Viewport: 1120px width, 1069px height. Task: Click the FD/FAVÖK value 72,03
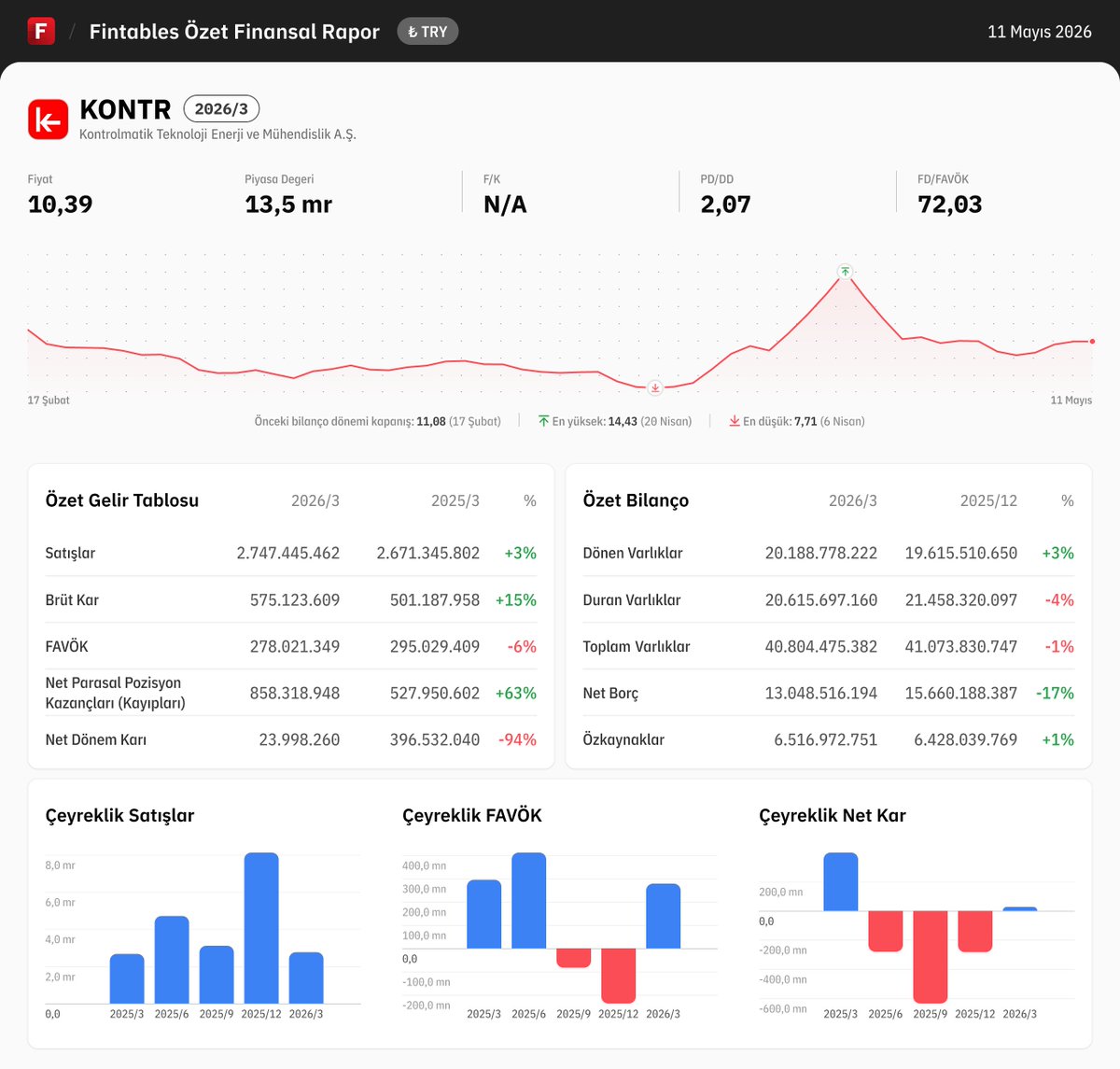click(x=950, y=204)
